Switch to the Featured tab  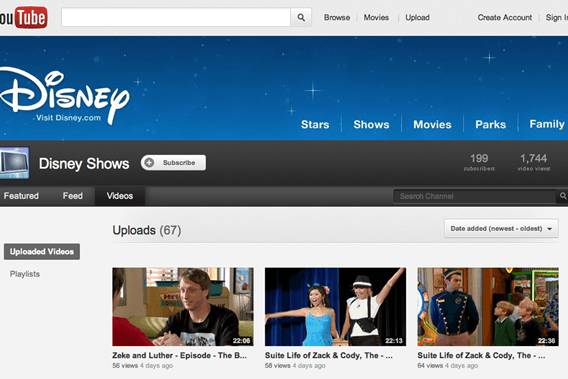pyautogui.click(x=21, y=196)
